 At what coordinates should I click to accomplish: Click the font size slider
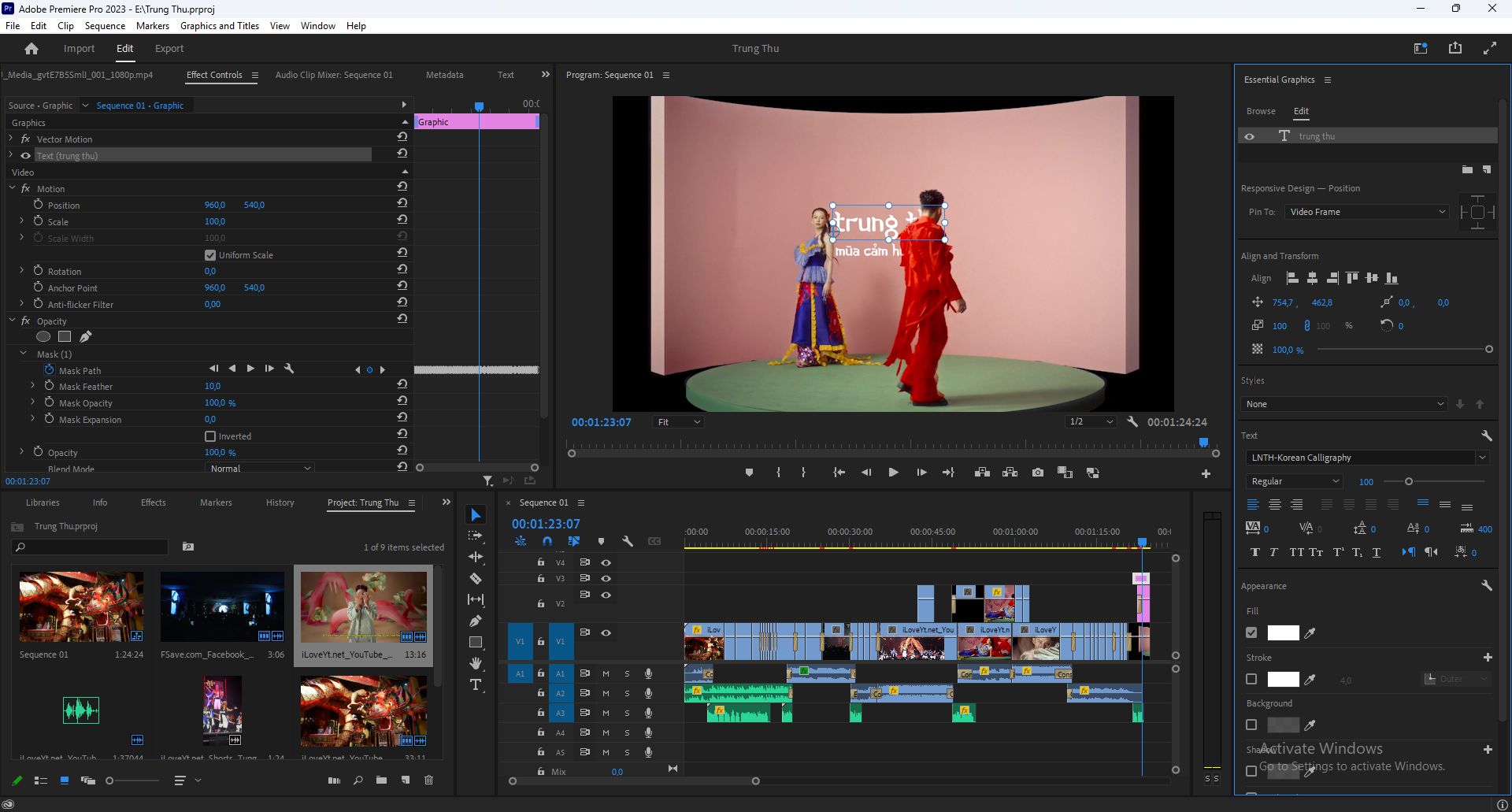pyautogui.click(x=1409, y=481)
